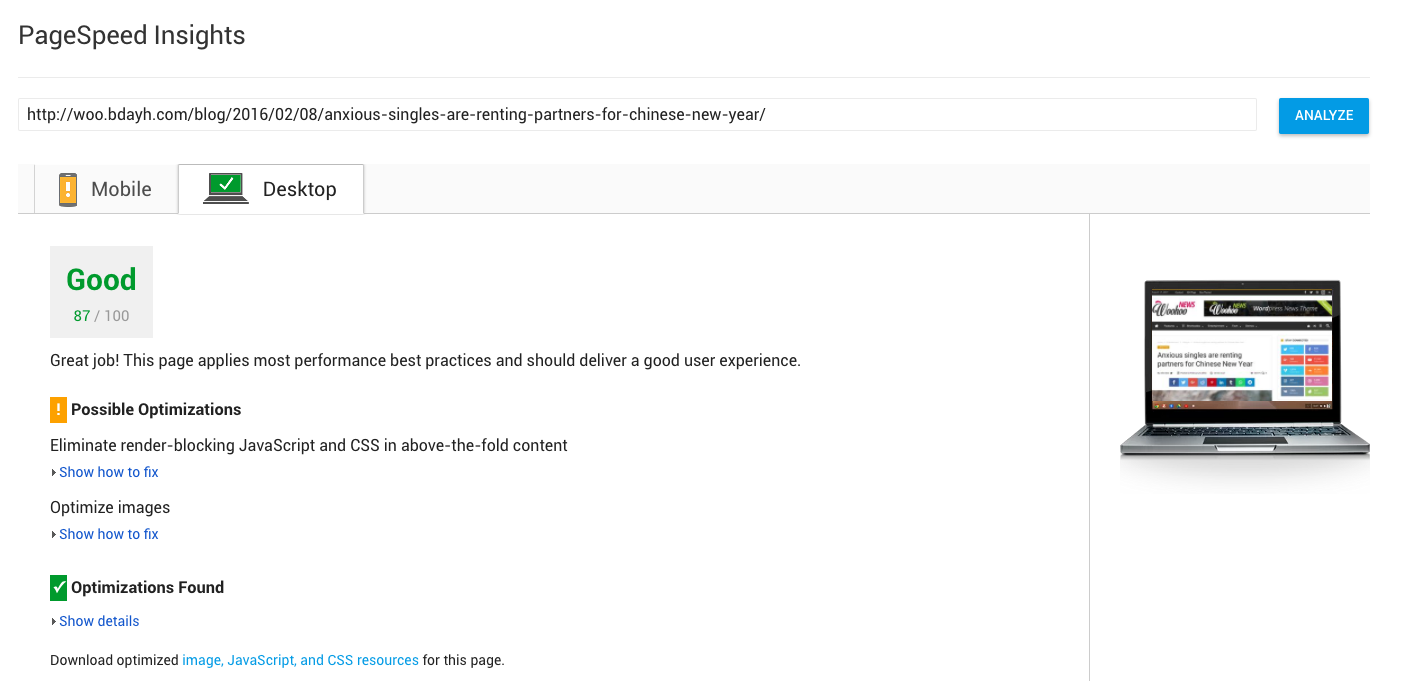Click the green laptop checkmark icon
Screen dimensions: 1403x681
tap(225, 188)
